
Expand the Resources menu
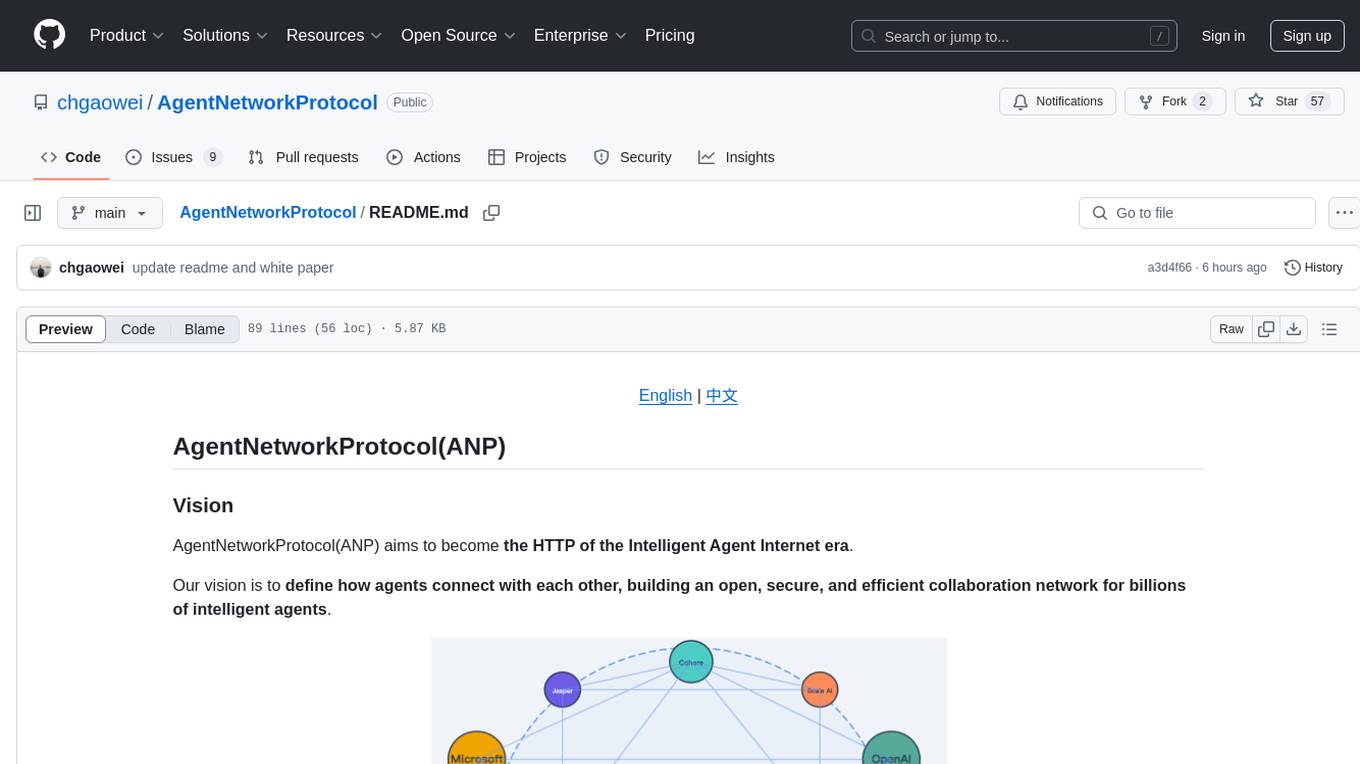(334, 35)
